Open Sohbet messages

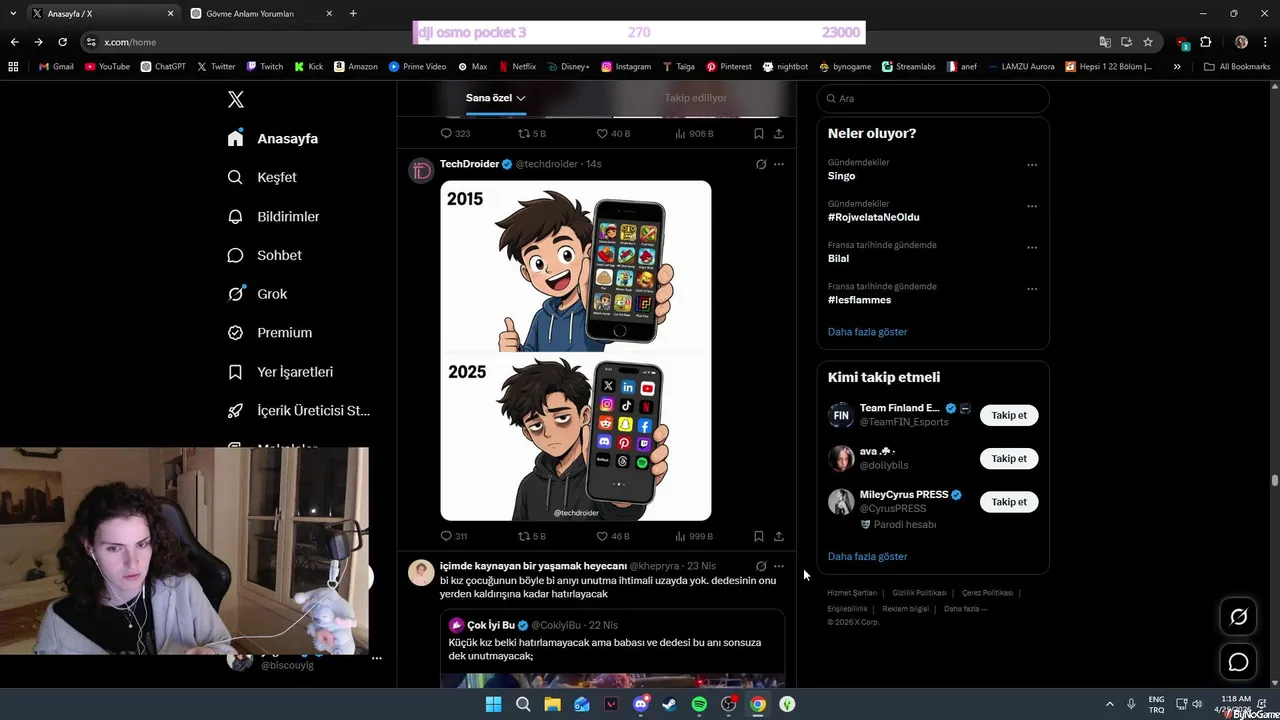pos(264,255)
